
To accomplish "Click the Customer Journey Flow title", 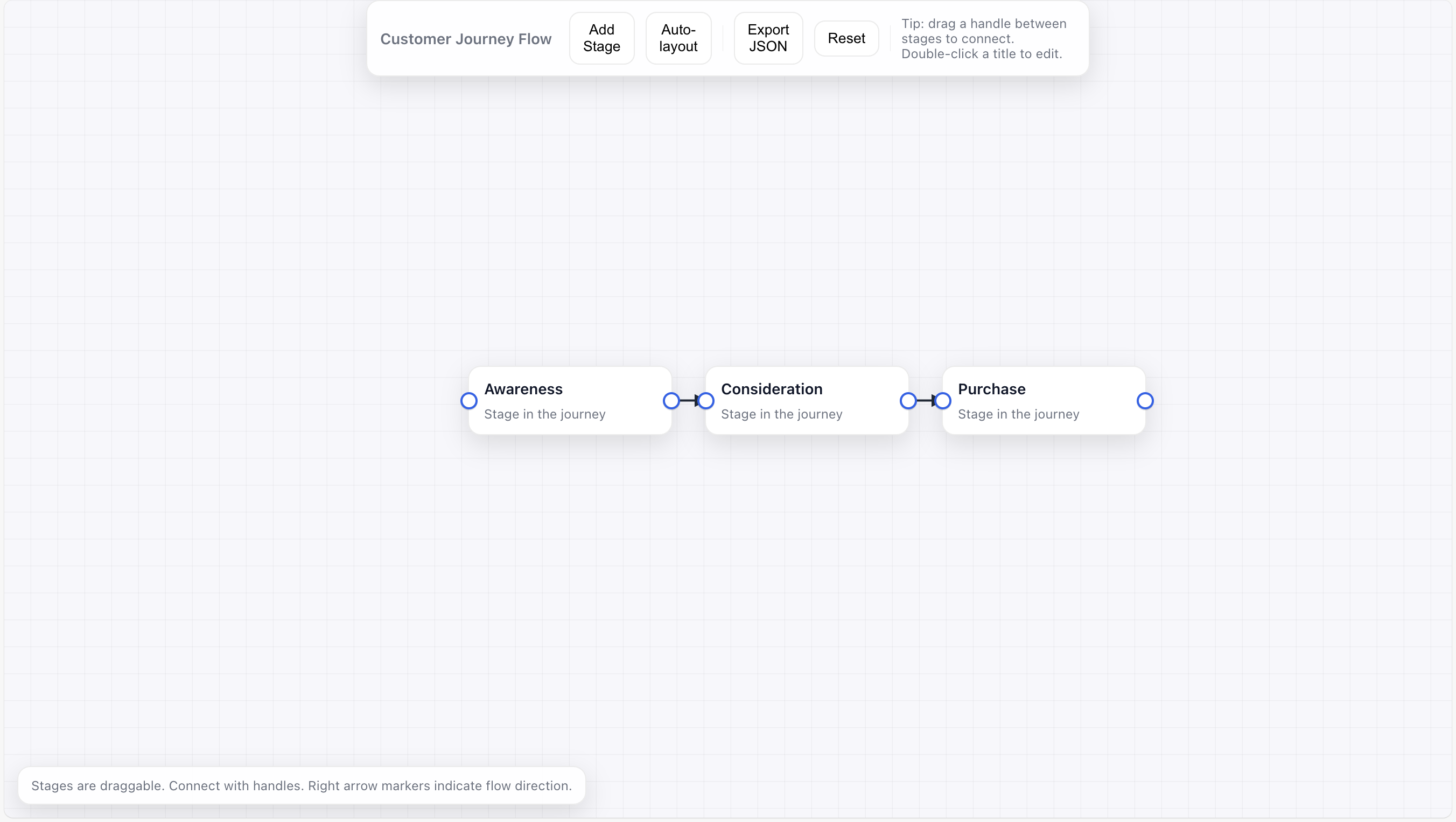I will tap(465, 38).
